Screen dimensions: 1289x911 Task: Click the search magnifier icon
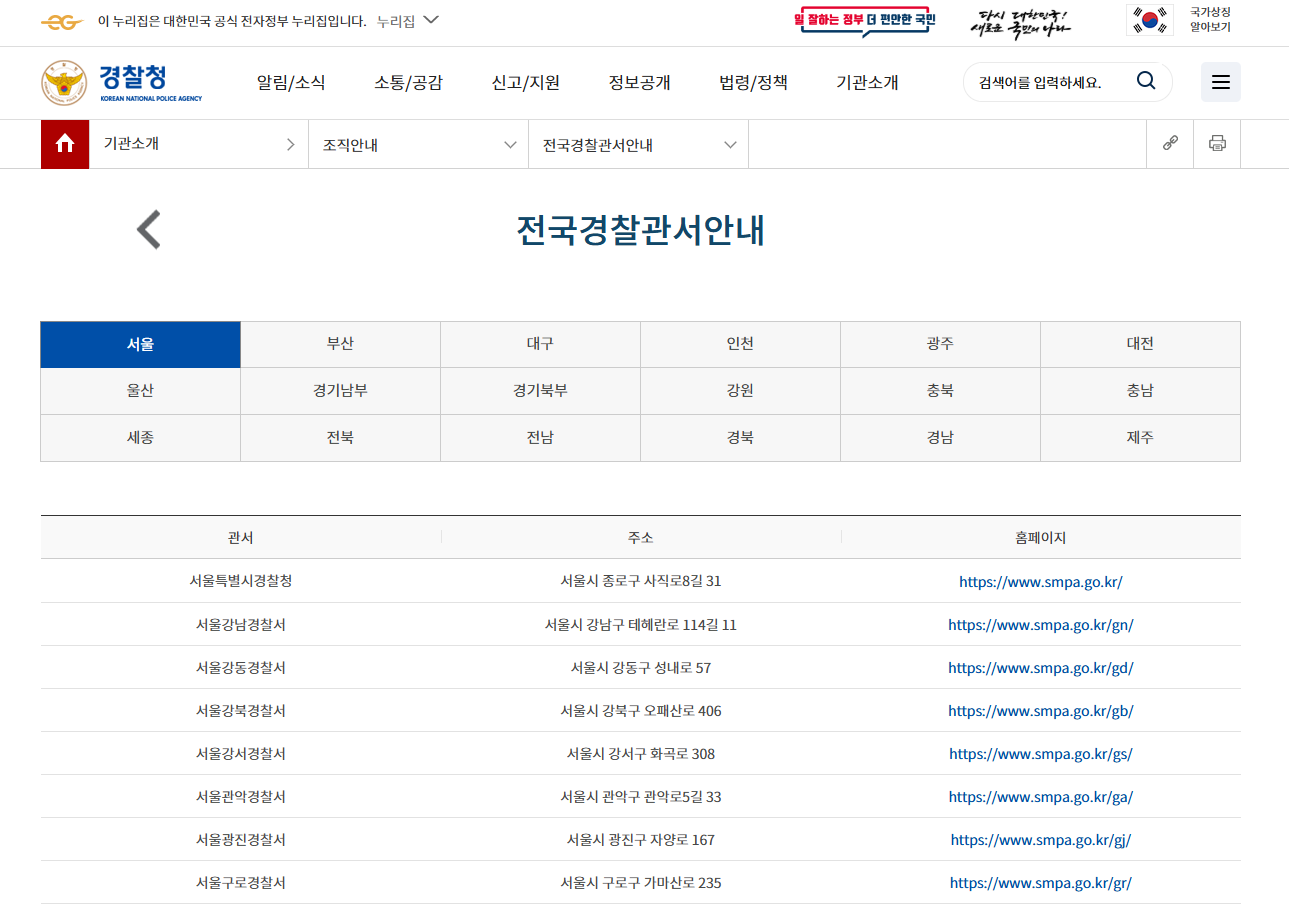1146,81
